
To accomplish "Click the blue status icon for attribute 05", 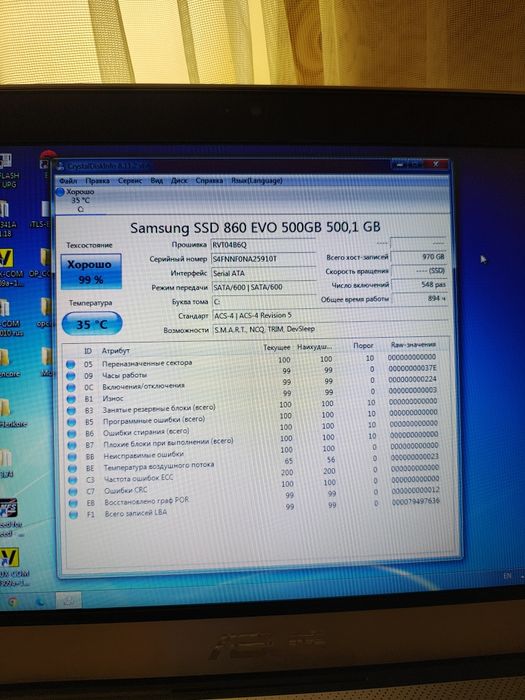I will (71, 365).
